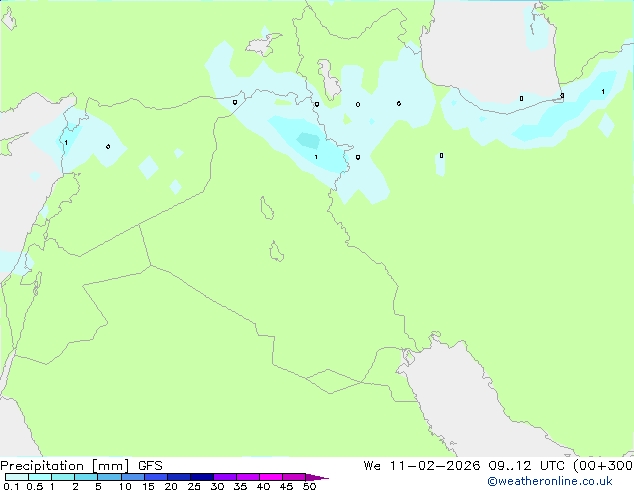Click the 5 to 10 mm legend swatch
This screenshot has height=490, width=634.
point(109,477)
